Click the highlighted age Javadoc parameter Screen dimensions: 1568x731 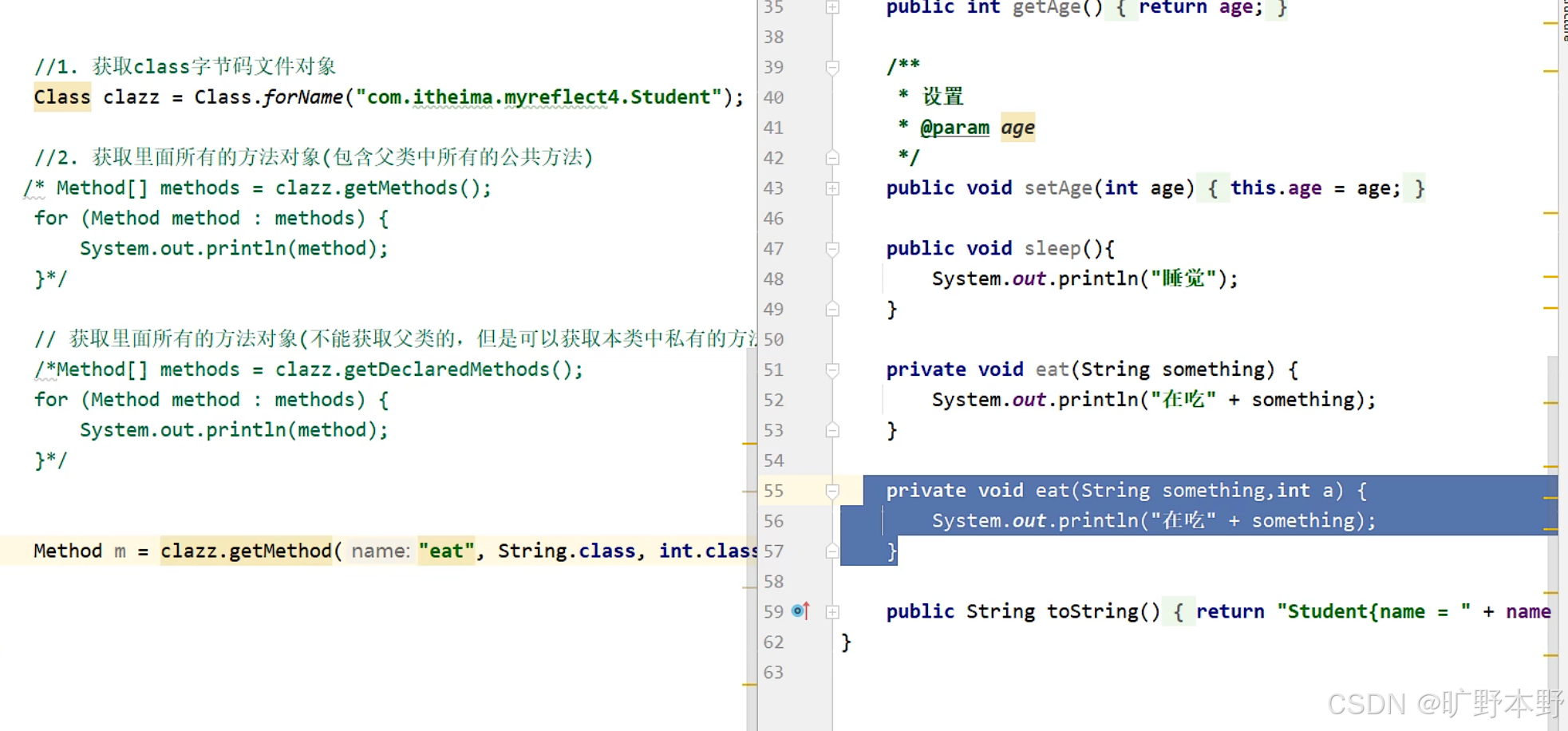1017,128
